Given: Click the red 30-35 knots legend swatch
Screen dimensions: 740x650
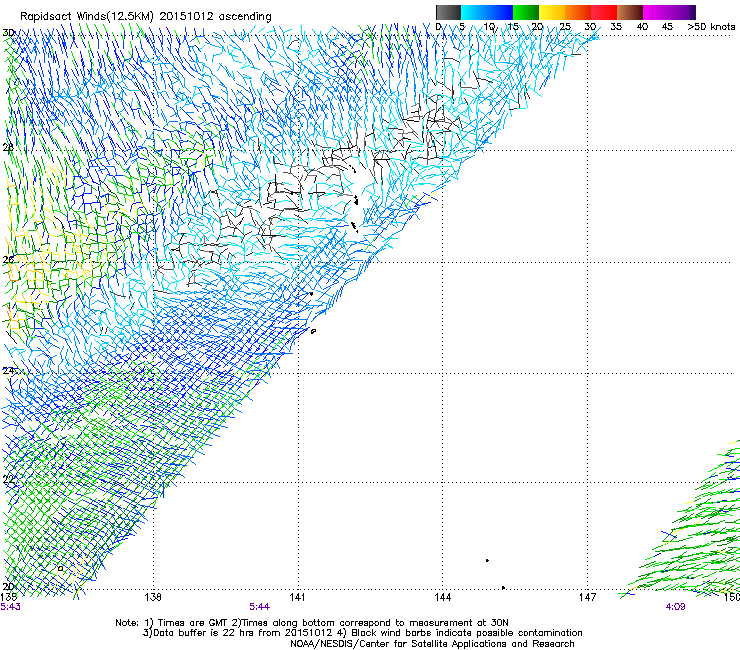Looking at the screenshot, I should 604,12.
